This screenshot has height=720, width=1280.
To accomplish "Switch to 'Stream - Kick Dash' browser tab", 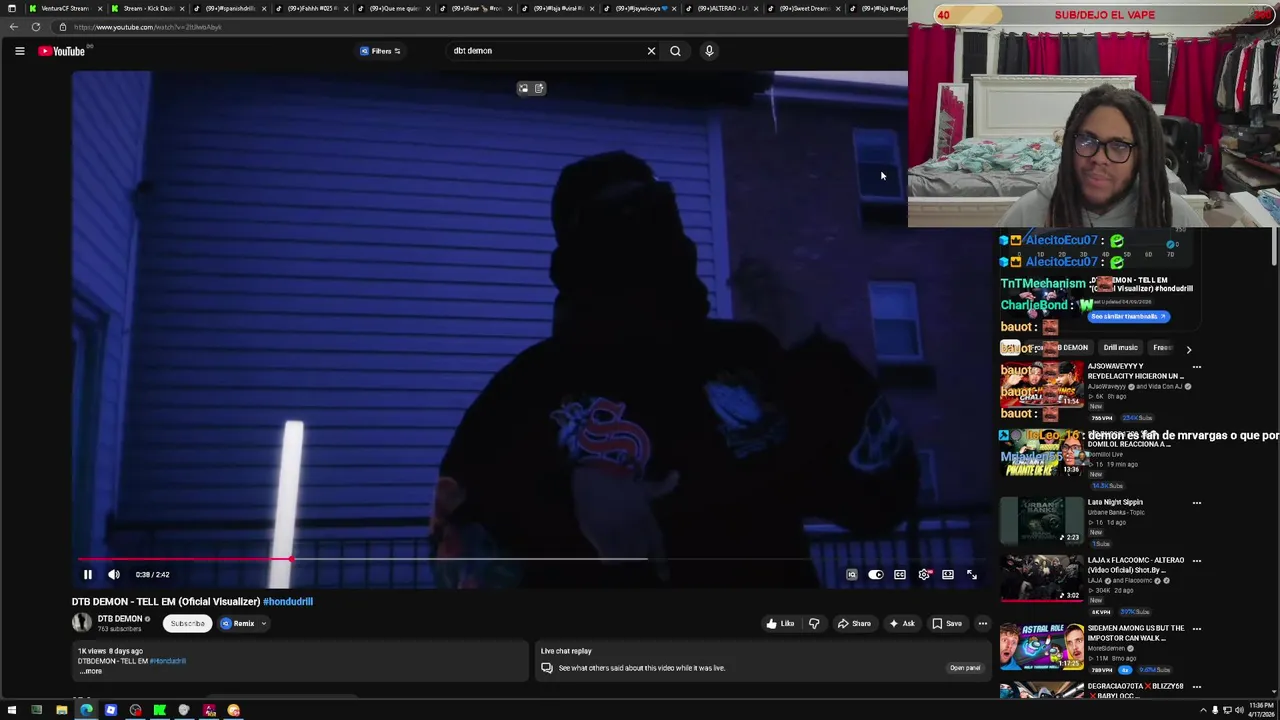I will (x=147, y=8).
